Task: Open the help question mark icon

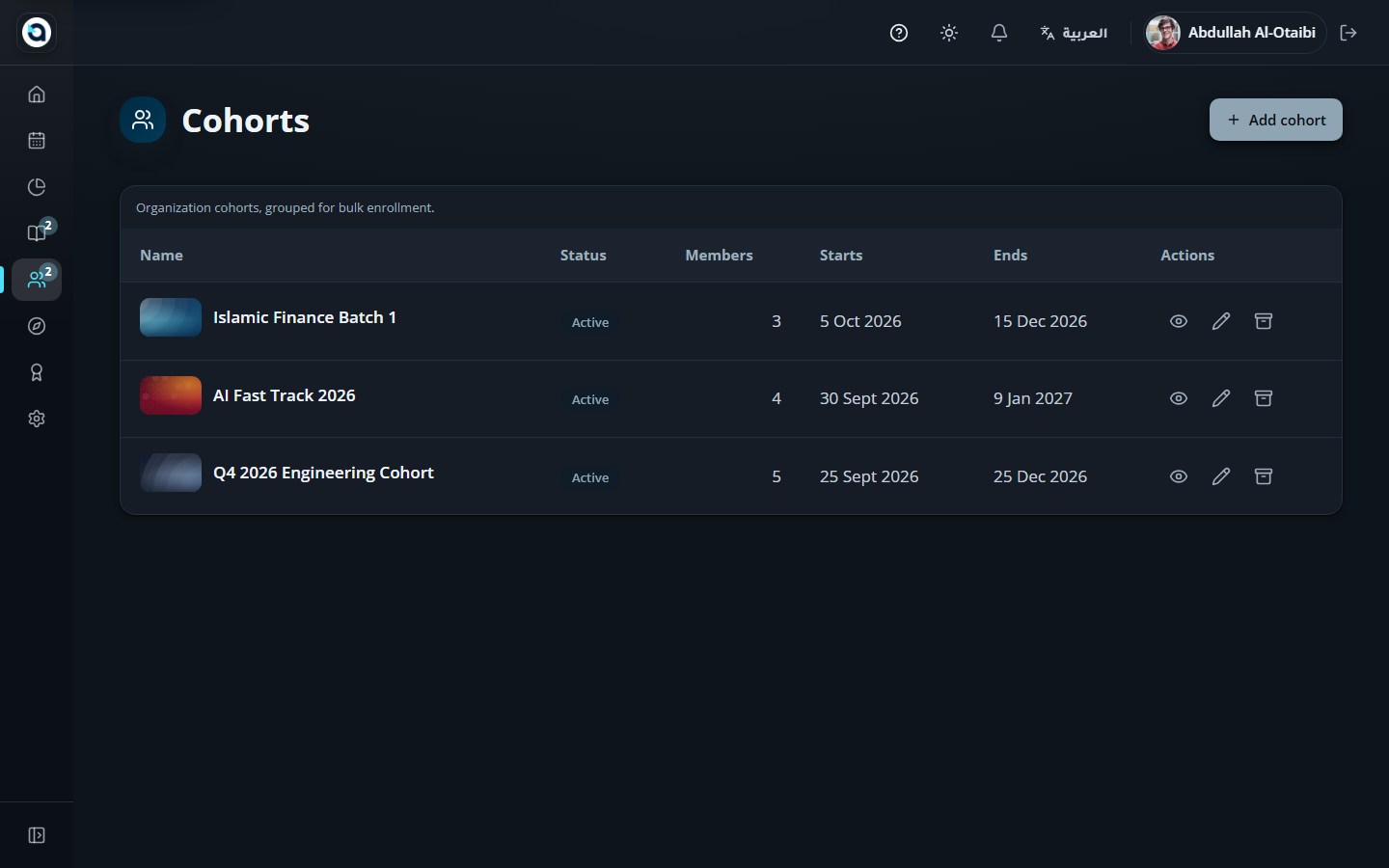Action: point(899,33)
